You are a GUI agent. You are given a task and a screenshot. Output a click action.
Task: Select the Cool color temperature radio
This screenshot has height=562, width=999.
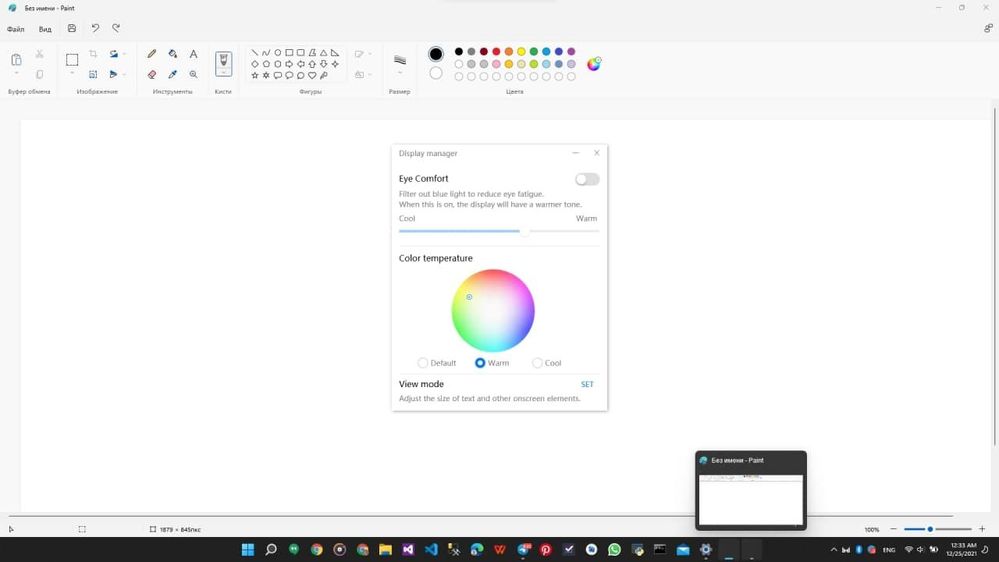(x=537, y=363)
